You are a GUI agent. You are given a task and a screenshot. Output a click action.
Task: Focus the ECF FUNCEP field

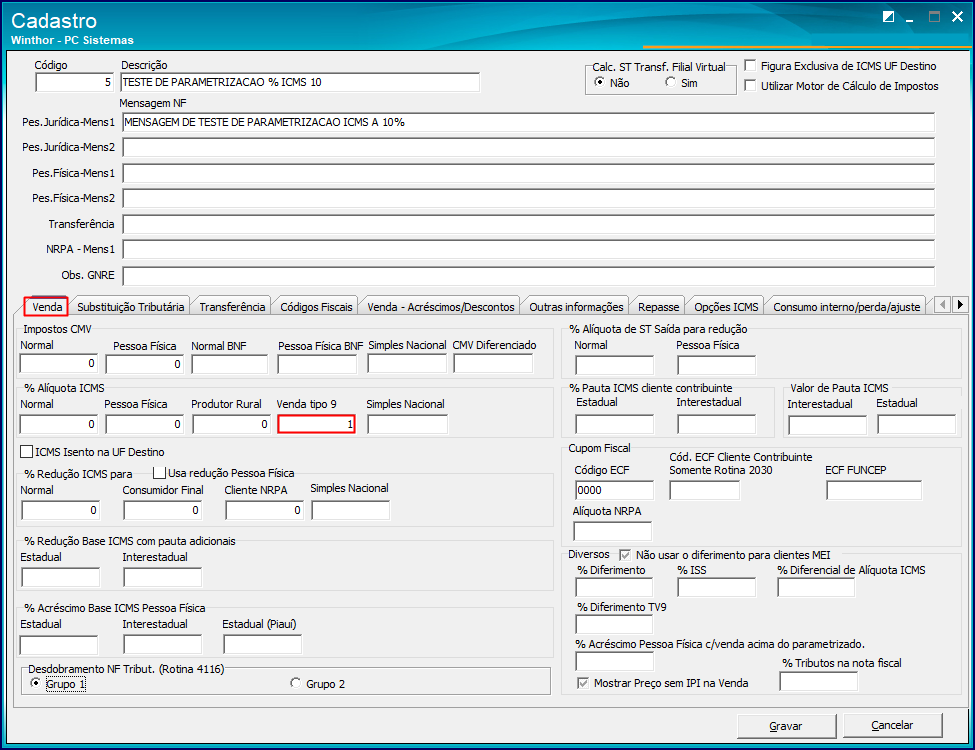(874, 490)
